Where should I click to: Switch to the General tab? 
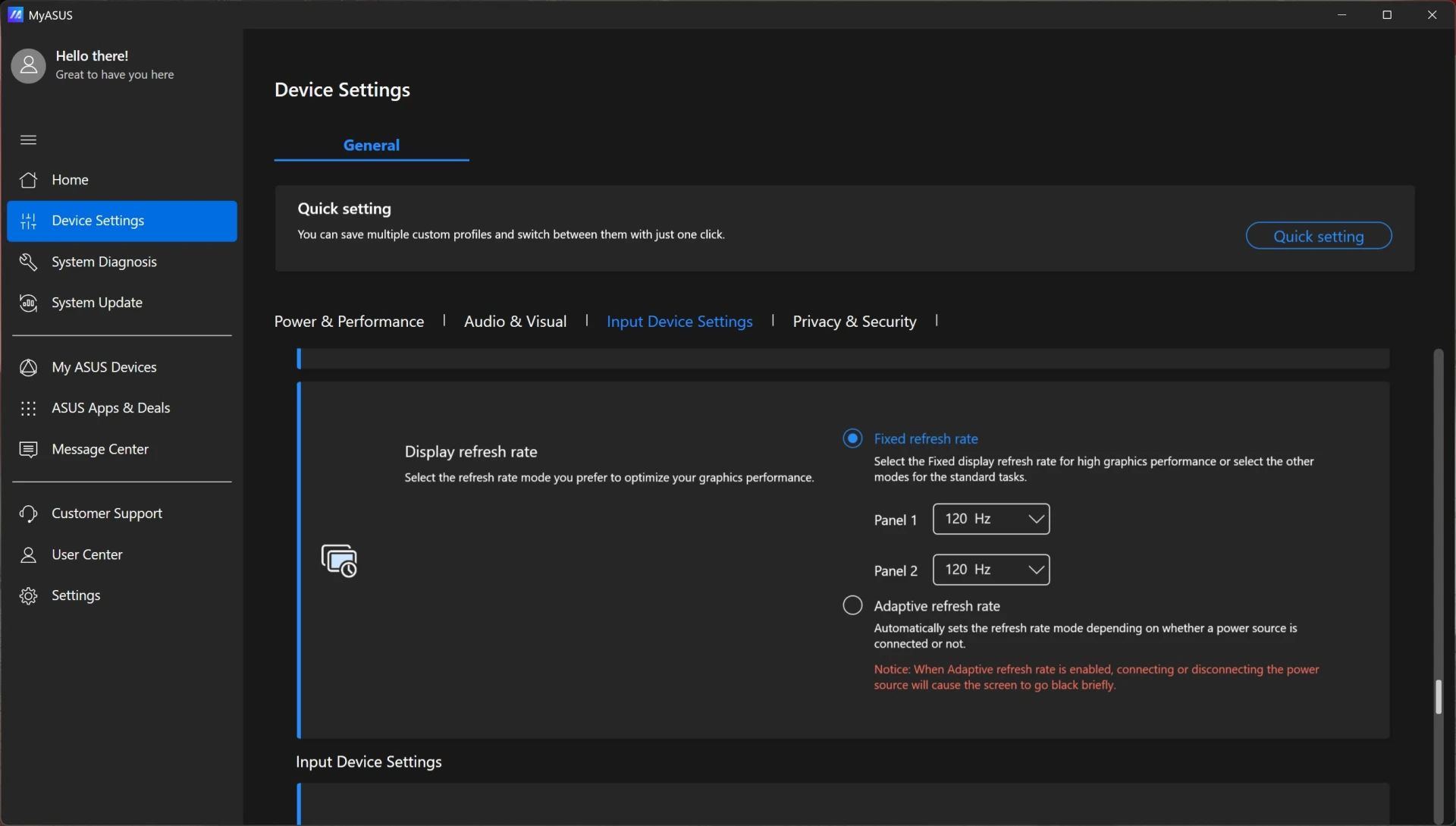372,145
